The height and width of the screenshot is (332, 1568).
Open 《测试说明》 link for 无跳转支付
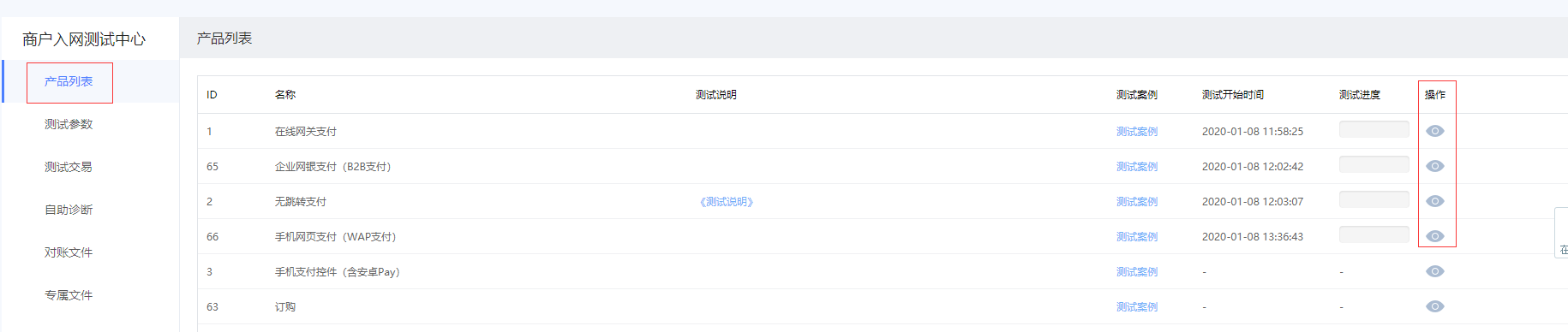coord(727,202)
